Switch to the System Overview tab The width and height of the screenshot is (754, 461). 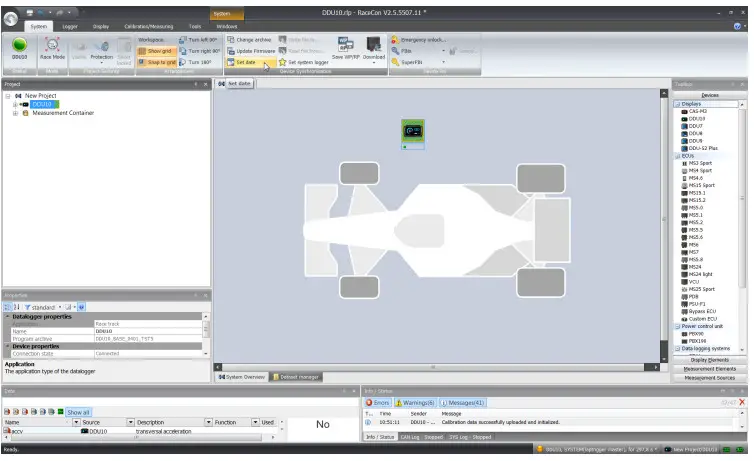(241, 377)
